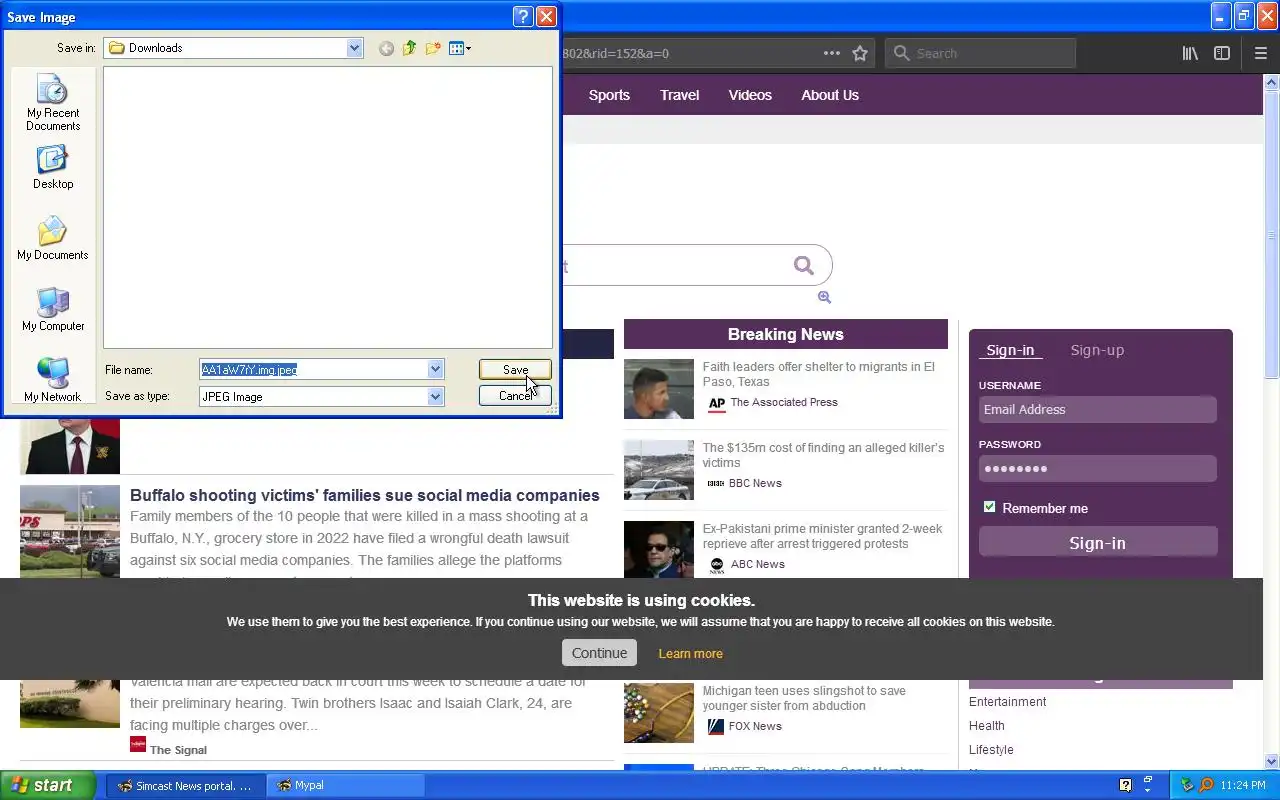Open the browser hamburger menu
Viewport: 1280px width, 800px height.
click(x=1260, y=53)
